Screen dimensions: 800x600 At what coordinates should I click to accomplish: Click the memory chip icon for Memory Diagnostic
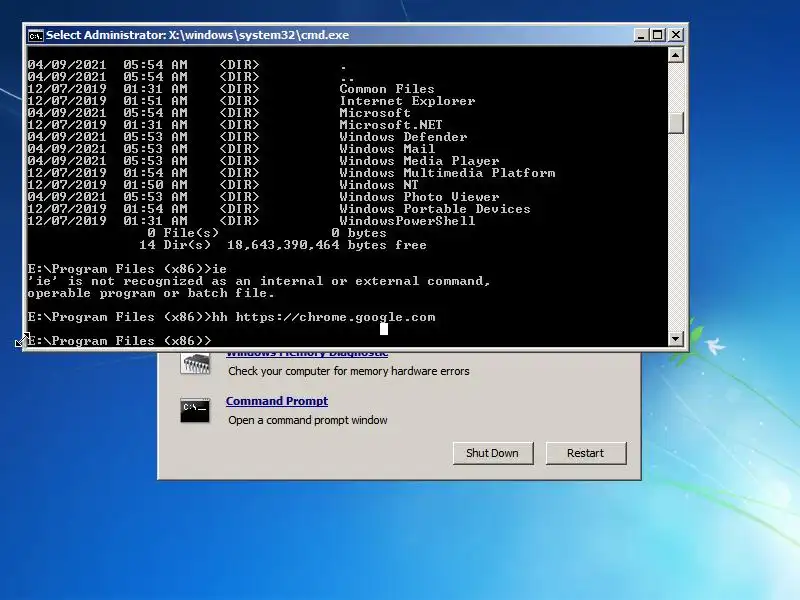(195, 363)
